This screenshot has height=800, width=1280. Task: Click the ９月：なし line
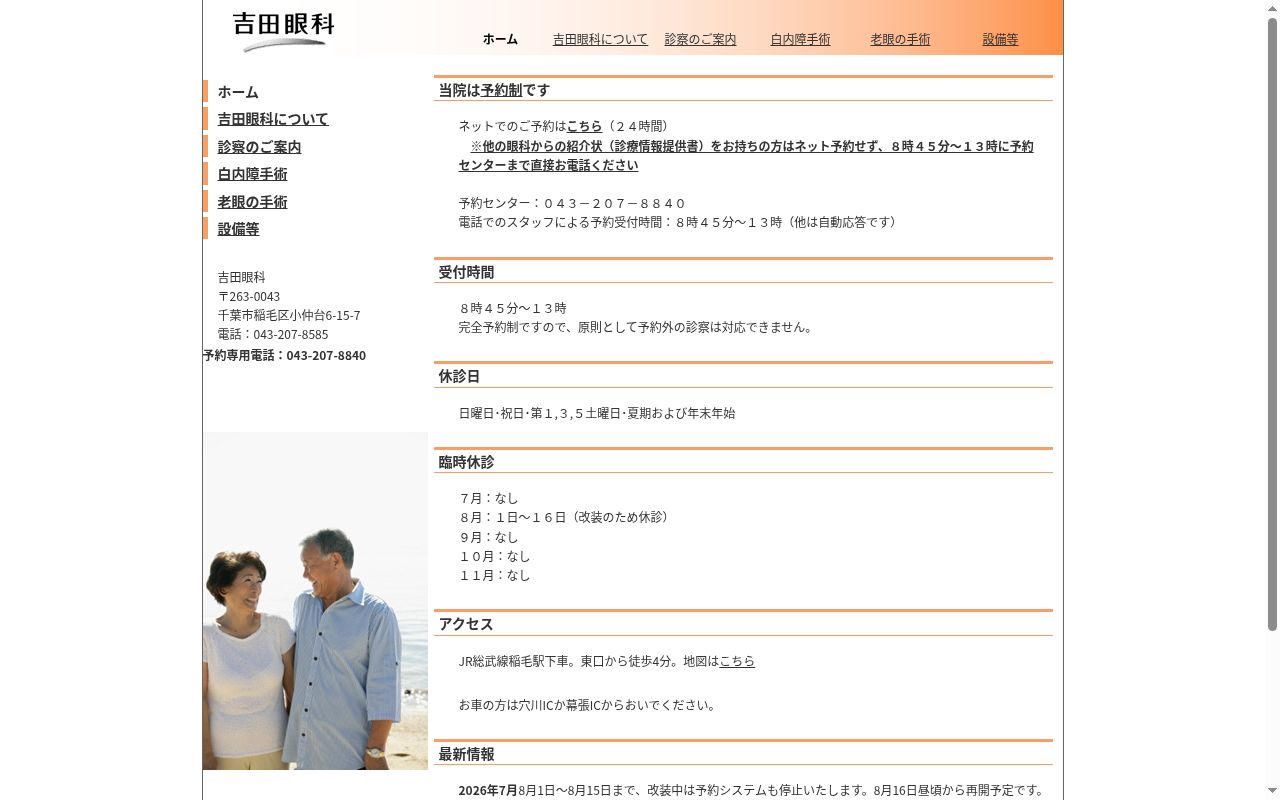point(489,537)
